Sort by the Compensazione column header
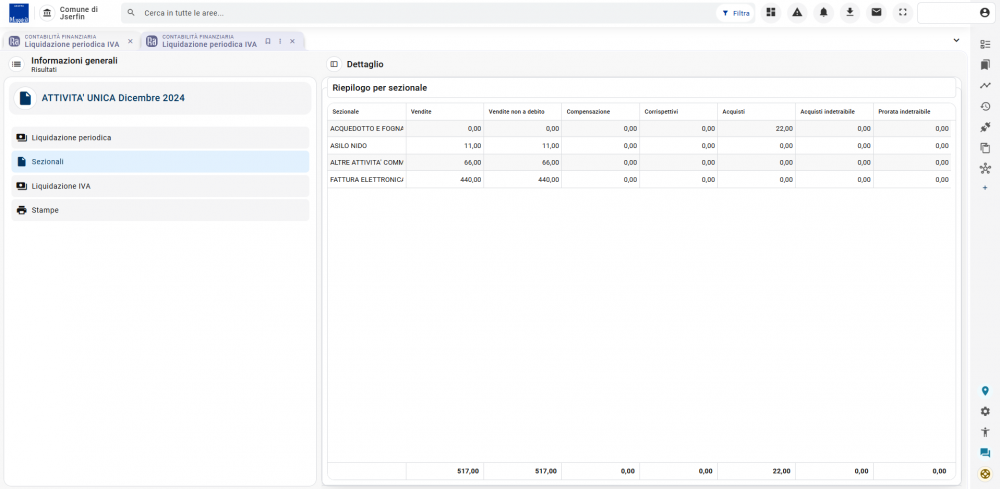This screenshot has width=1000, height=489. point(600,112)
